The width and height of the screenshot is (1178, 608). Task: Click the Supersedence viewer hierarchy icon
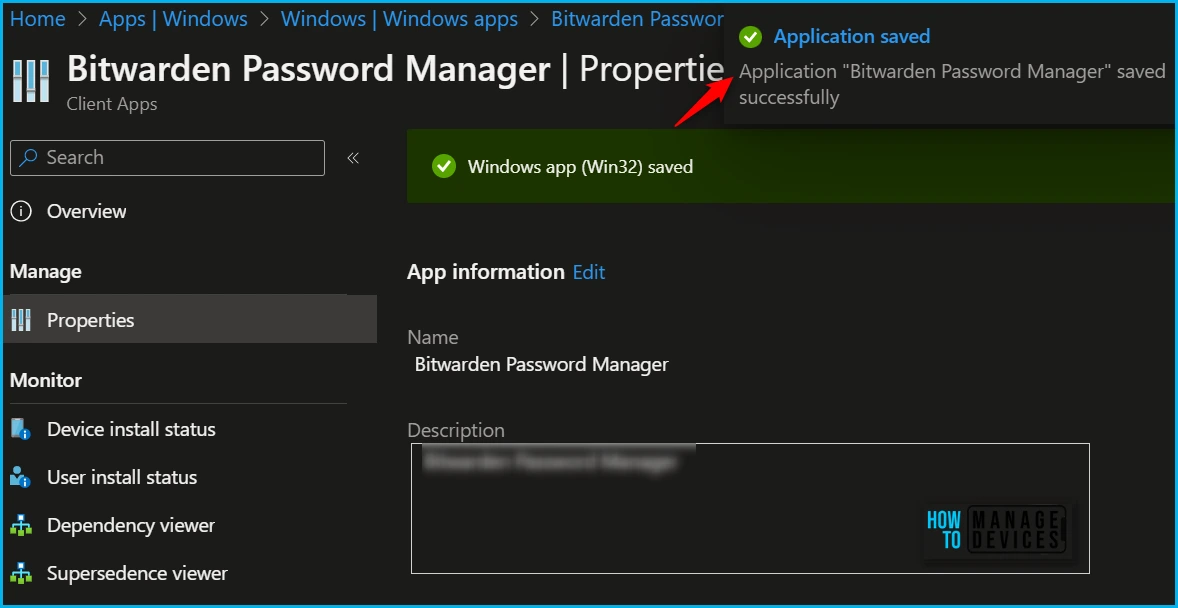point(21,573)
